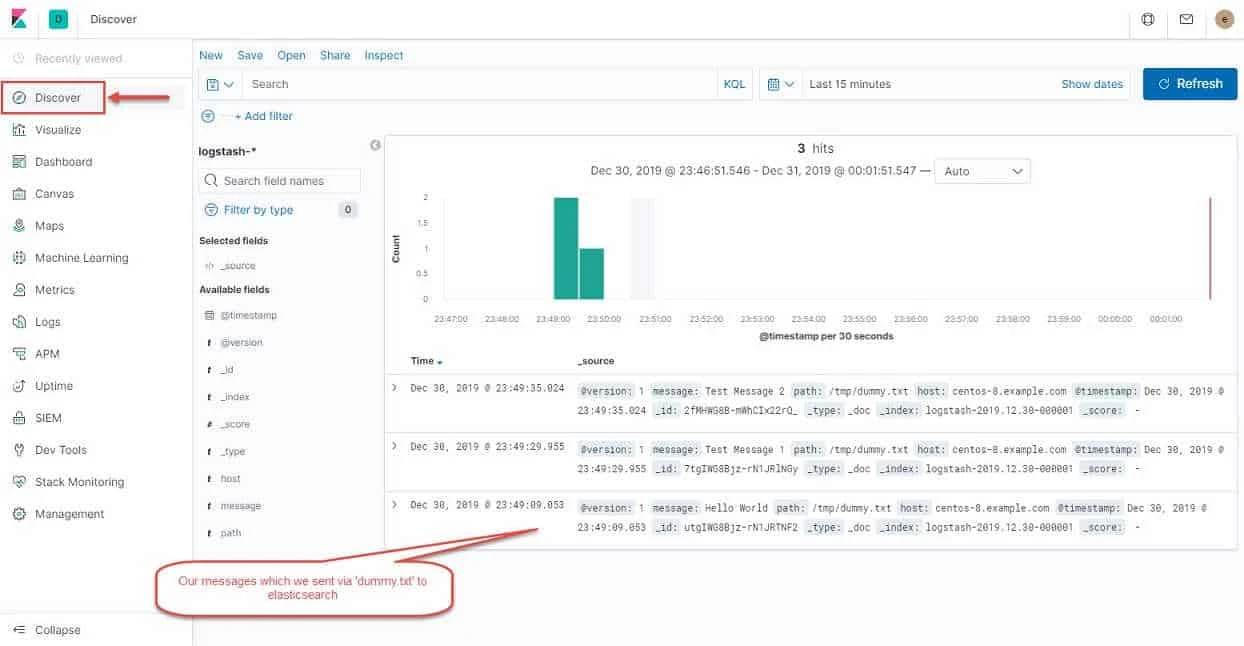Open the Auto interval dropdown
The width and height of the screenshot is (1244, 646).
point(981,171)
